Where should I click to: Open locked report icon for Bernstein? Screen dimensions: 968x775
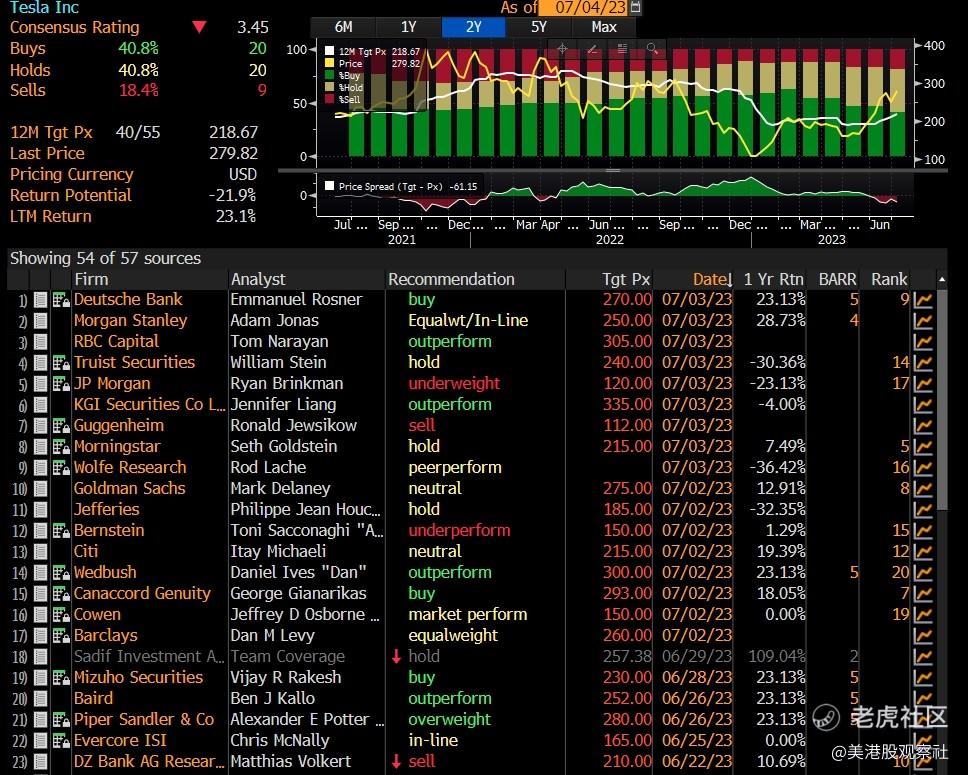[60, 531]
